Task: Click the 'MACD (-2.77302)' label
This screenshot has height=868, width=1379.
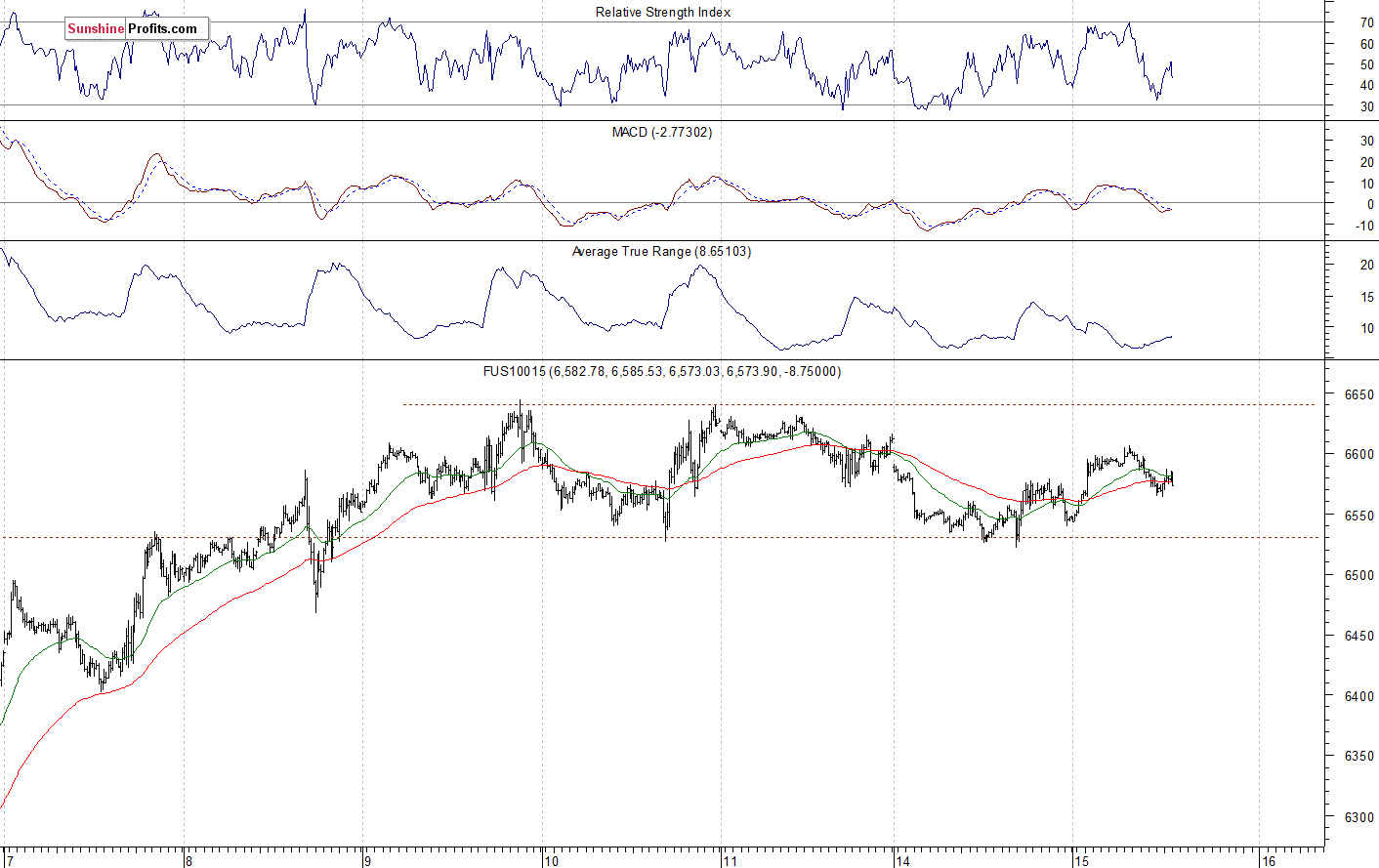Action: (662, 132)
